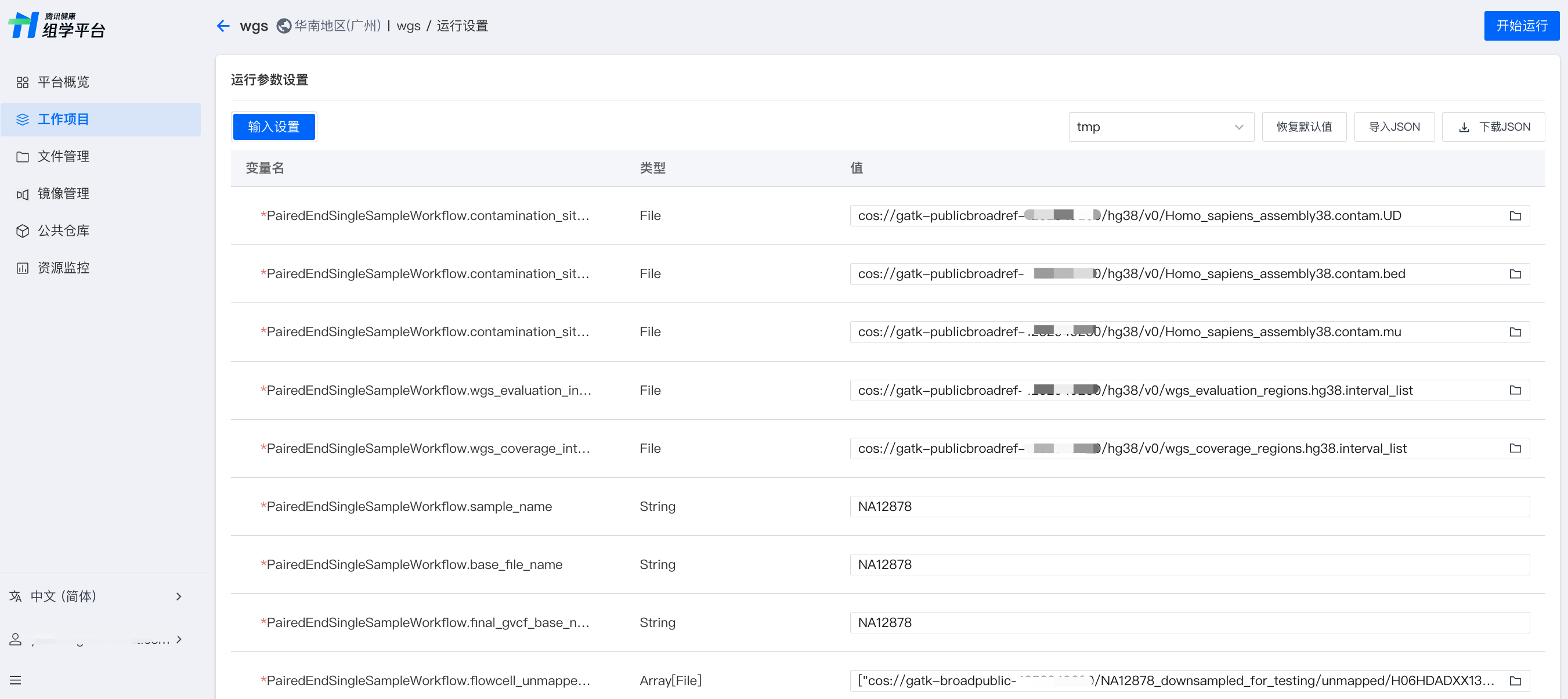The width and height of the screenshot is (1568, 699).
Task: Go to 文件管理 in the sidebar
Action: coord(63,157)
